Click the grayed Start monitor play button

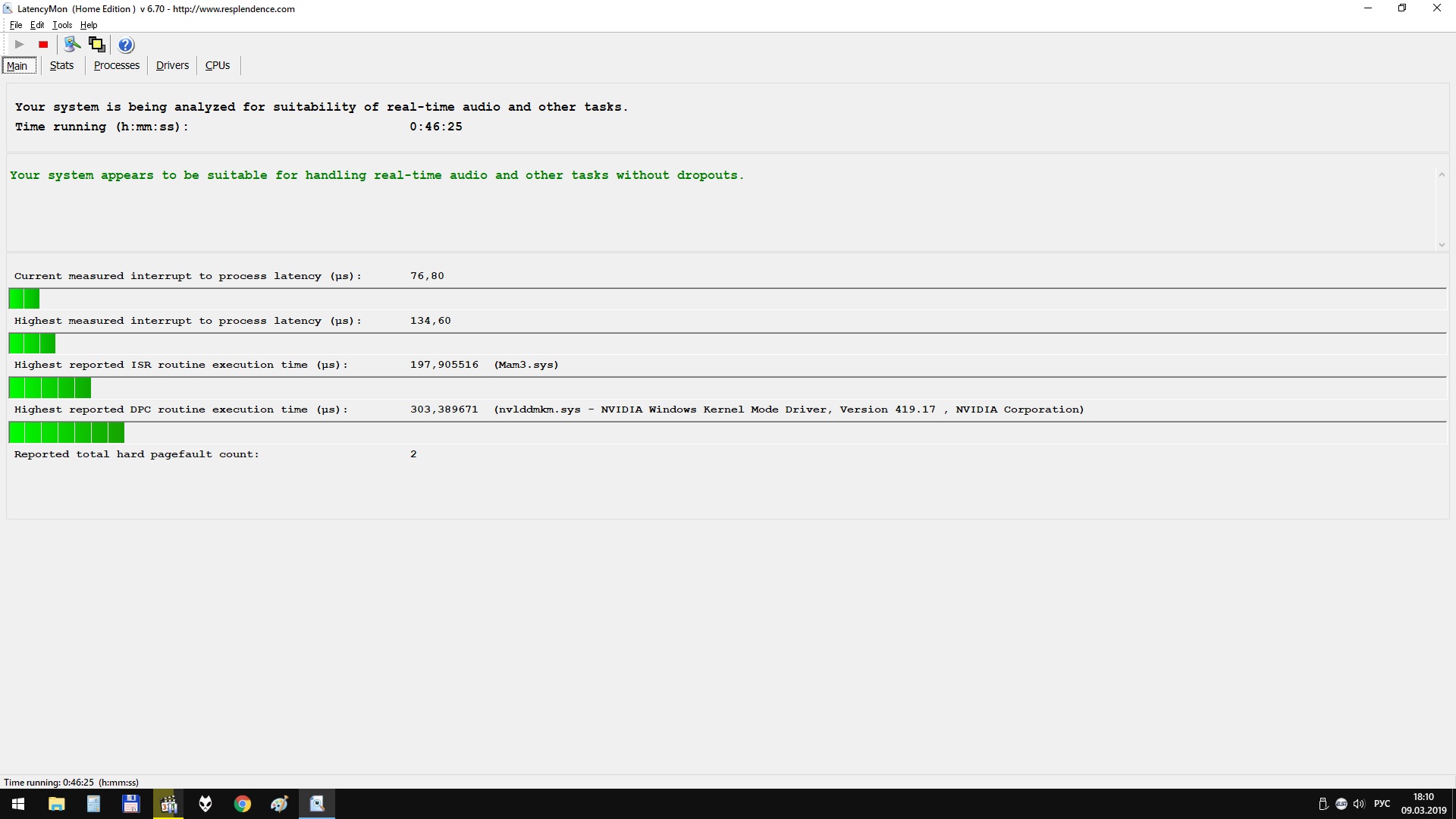[20, 45]
